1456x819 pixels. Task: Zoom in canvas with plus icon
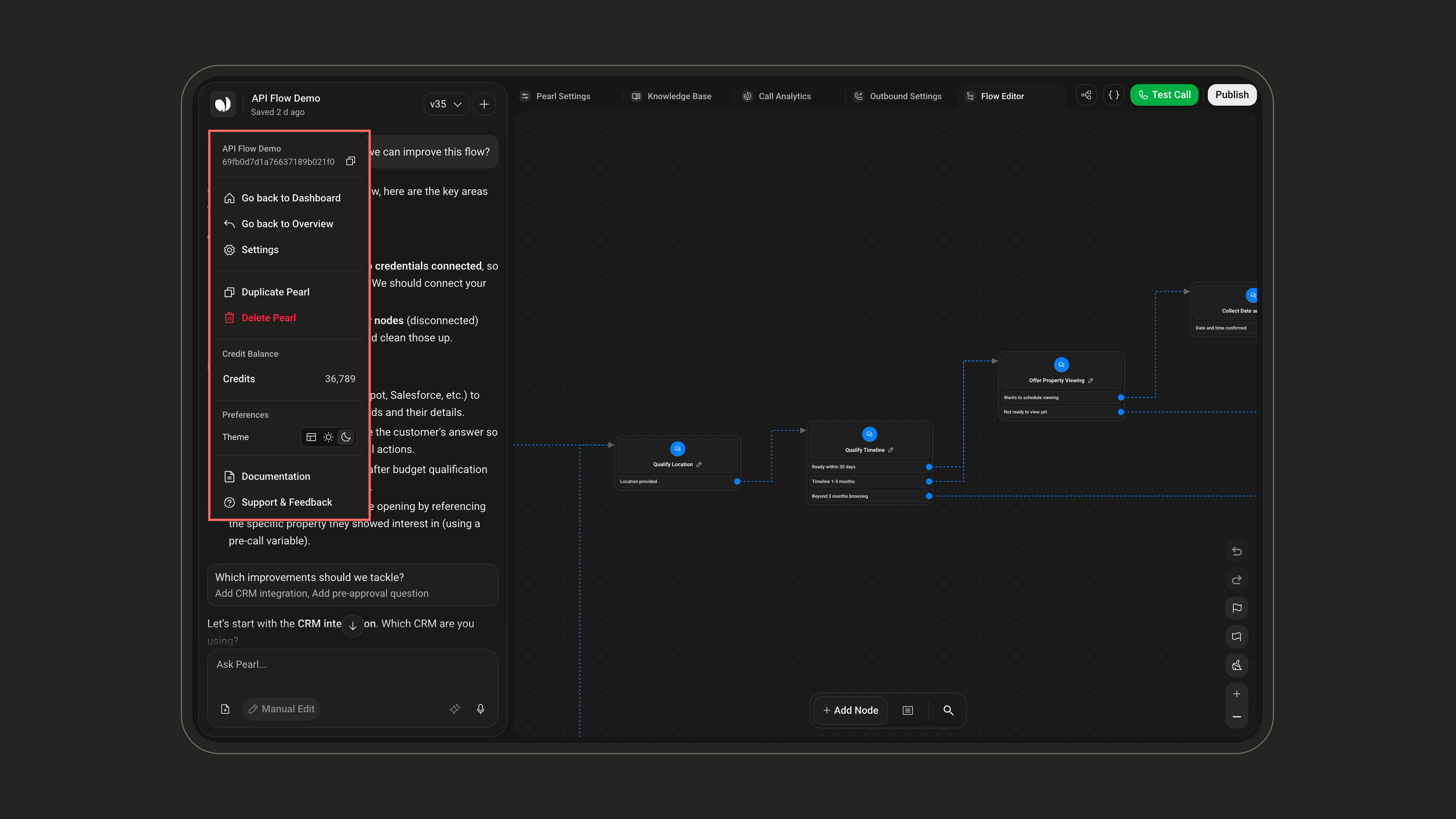(x=1237, y=694)
